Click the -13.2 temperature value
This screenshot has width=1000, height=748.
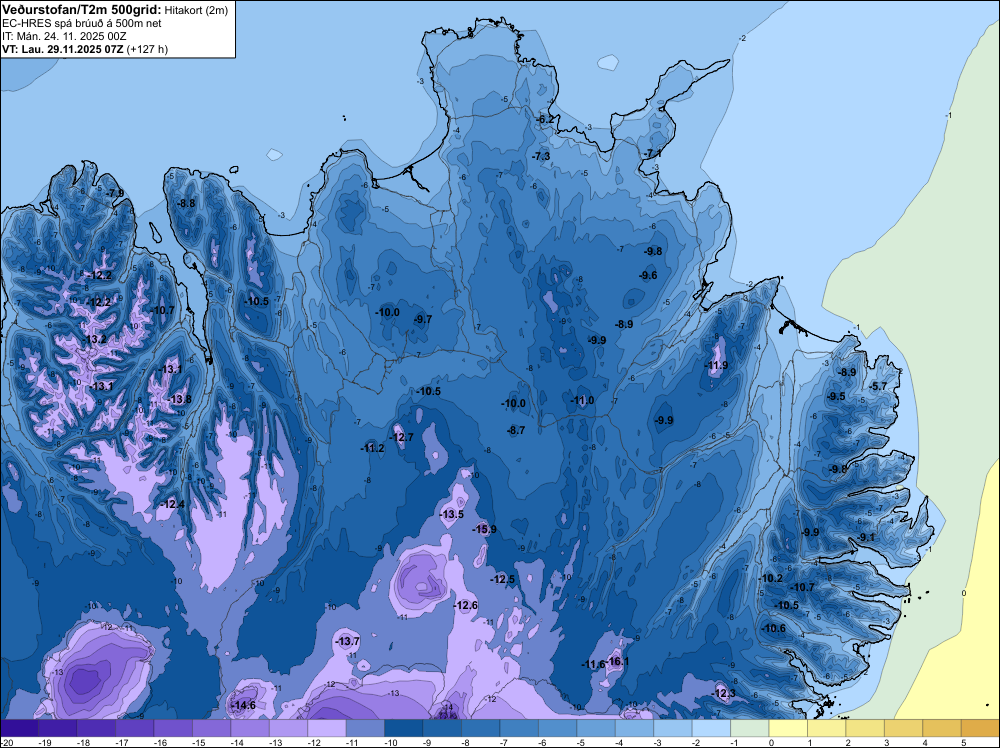[95, 339]
